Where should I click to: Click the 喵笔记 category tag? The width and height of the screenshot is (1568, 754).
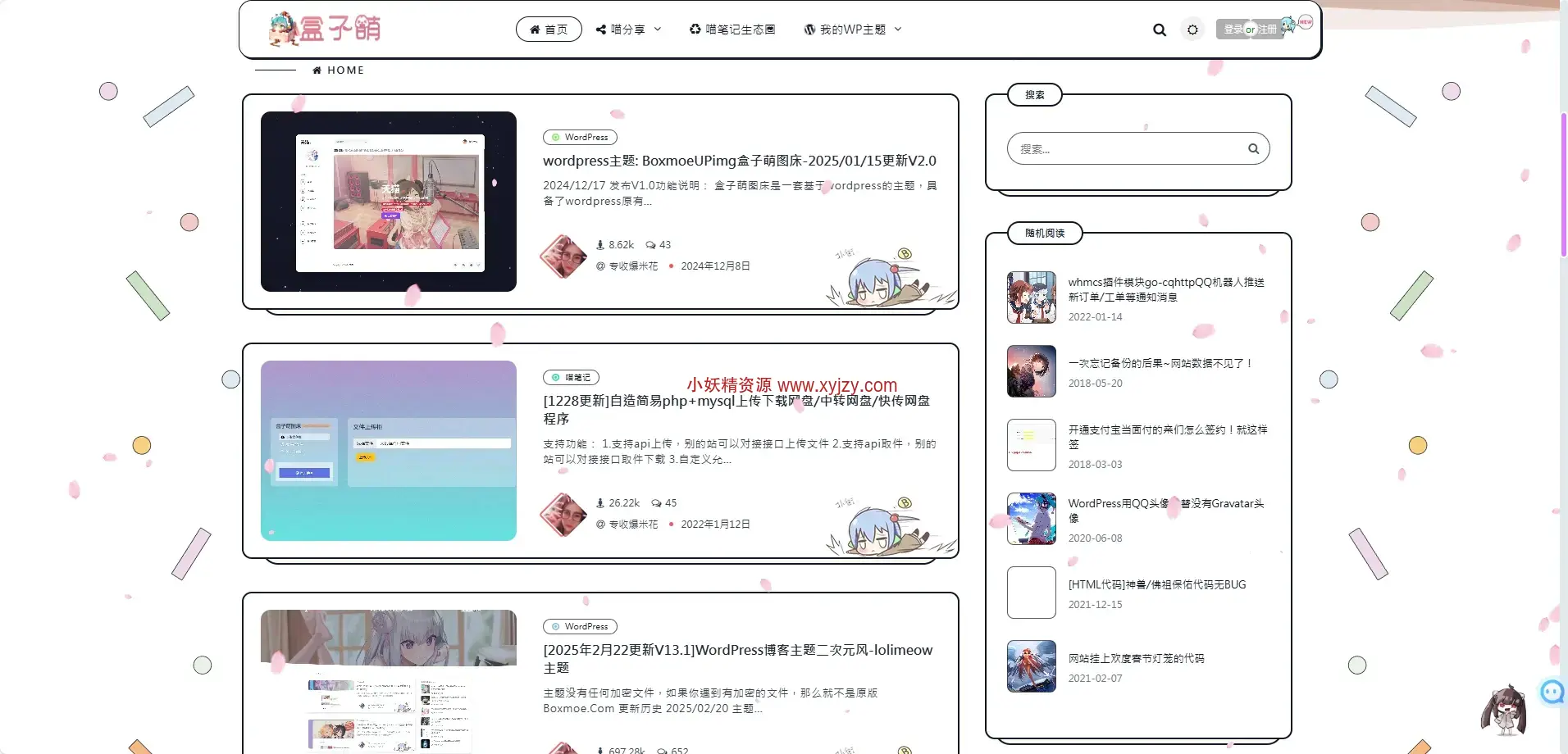(x=571, y=378)
